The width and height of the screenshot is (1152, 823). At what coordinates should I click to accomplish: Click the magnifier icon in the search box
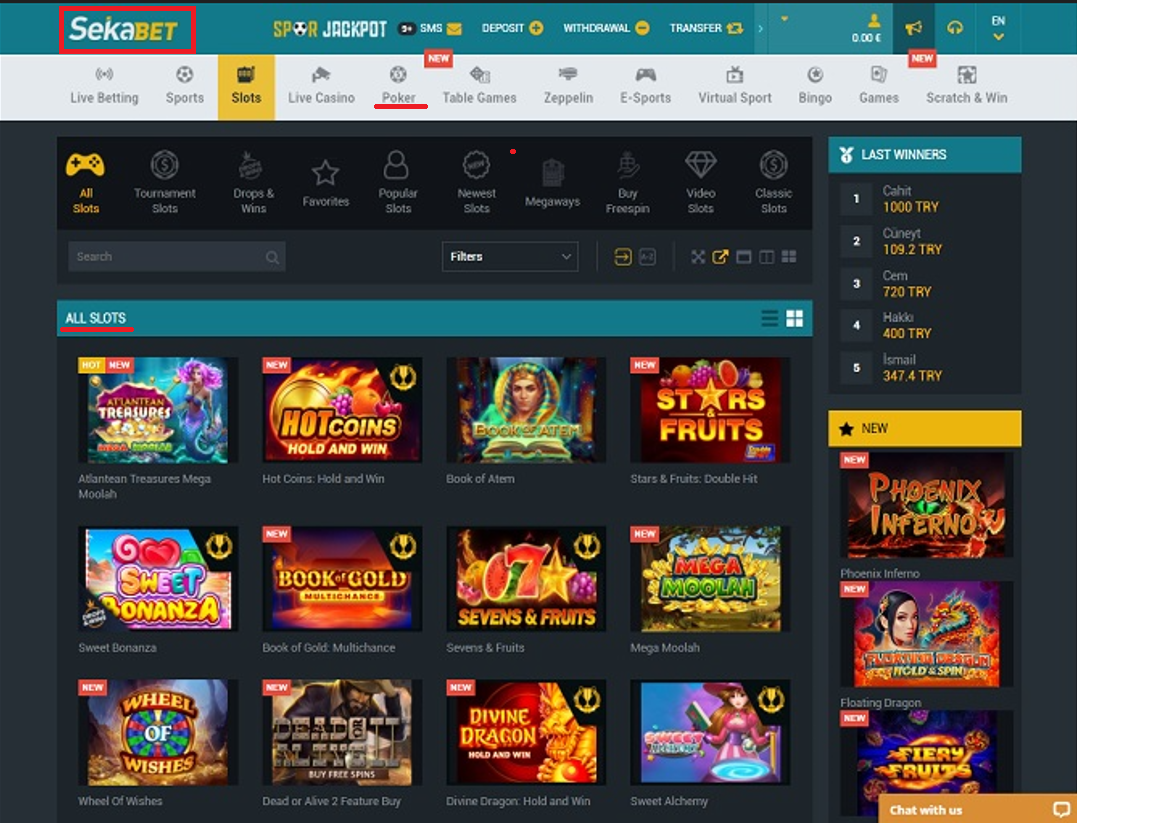[x=272, y=257]
